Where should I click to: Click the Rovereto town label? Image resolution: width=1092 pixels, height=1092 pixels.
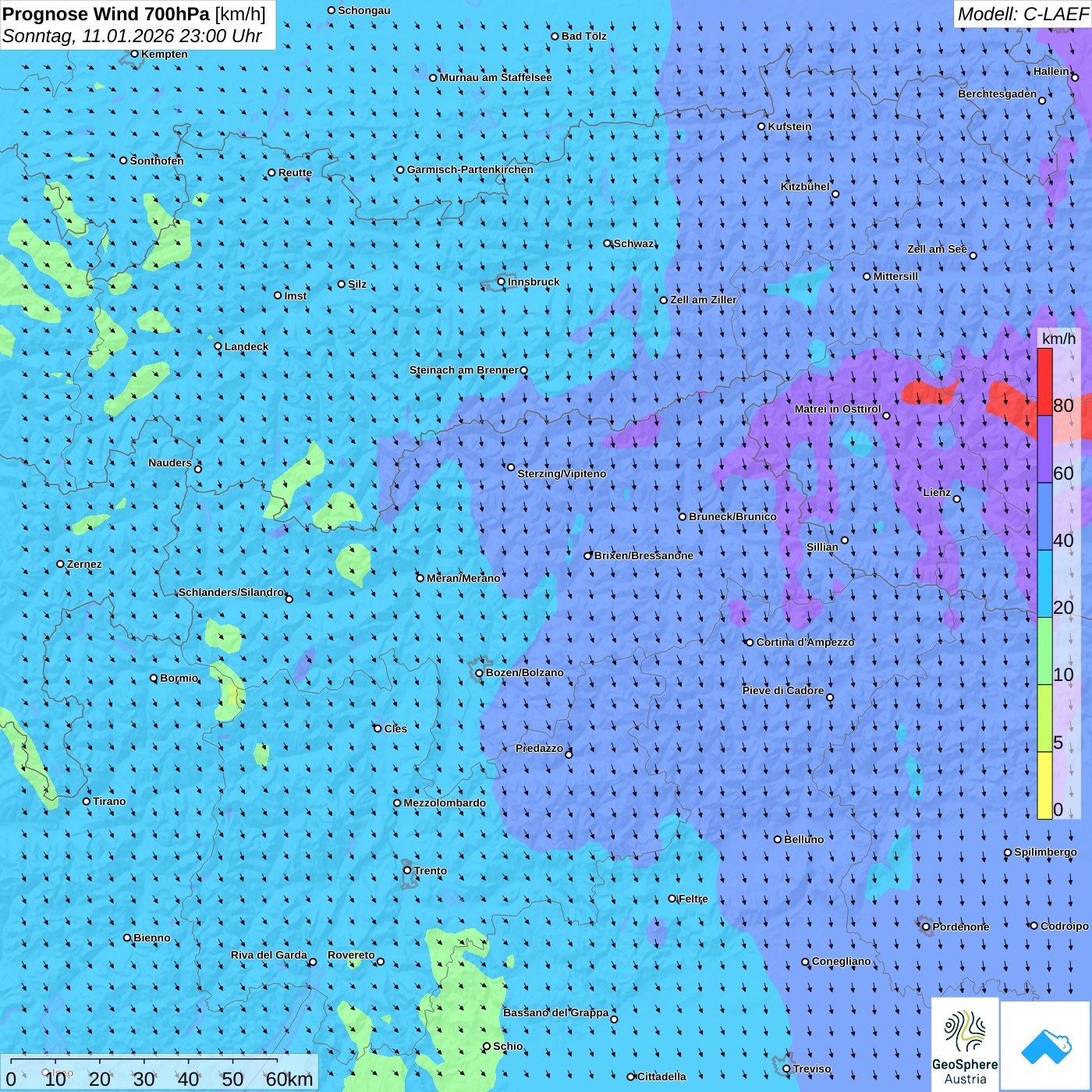351,955
